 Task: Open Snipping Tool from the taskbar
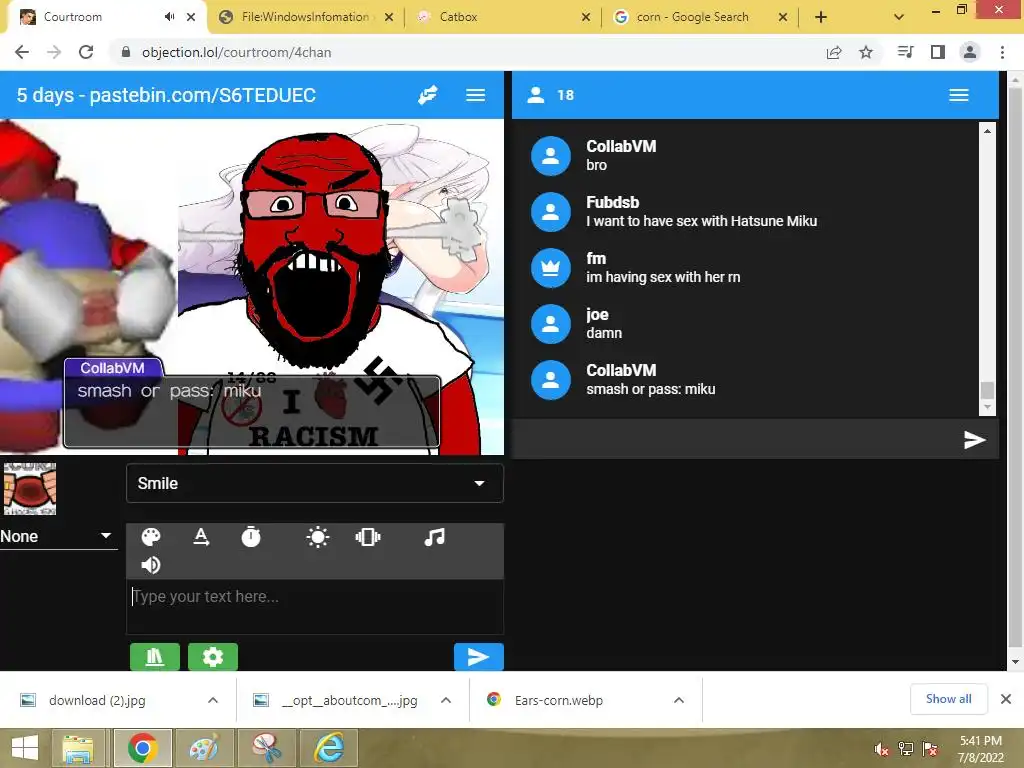(267, 748)
